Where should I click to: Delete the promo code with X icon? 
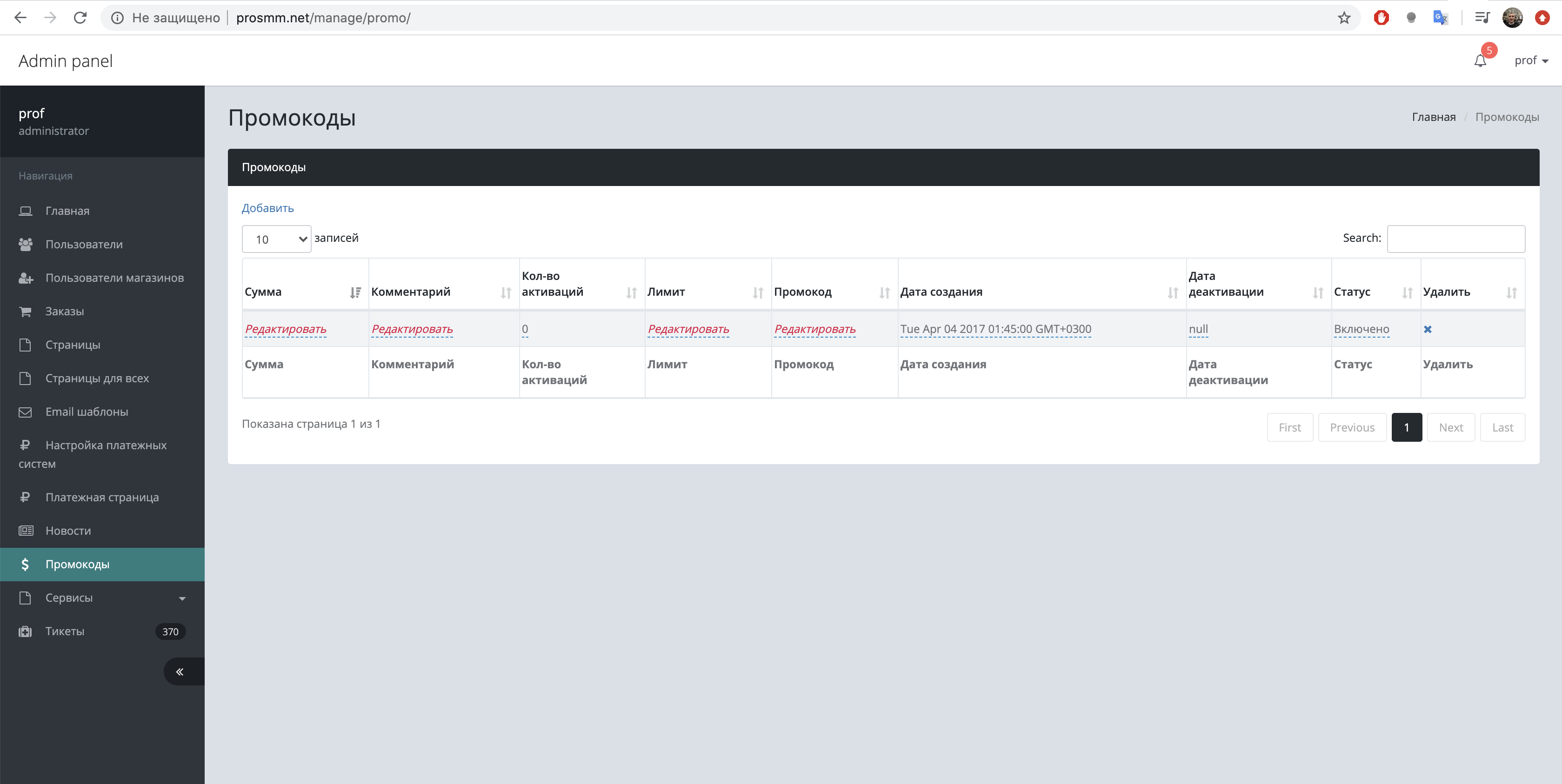[x=1428, y=329]
